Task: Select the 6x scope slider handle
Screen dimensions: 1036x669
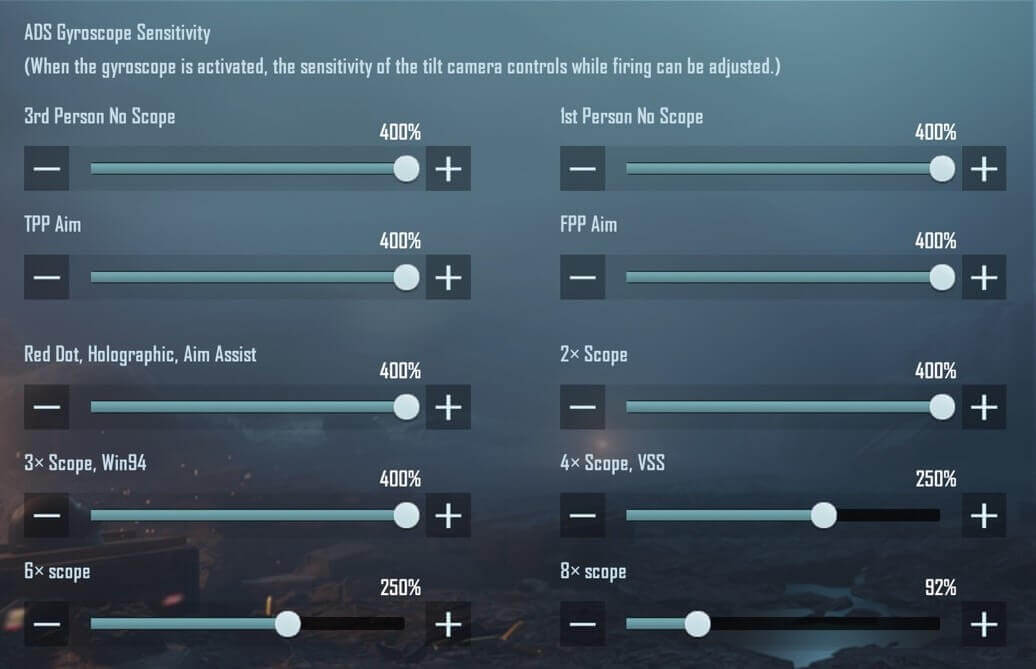Action: pos(287,624)
